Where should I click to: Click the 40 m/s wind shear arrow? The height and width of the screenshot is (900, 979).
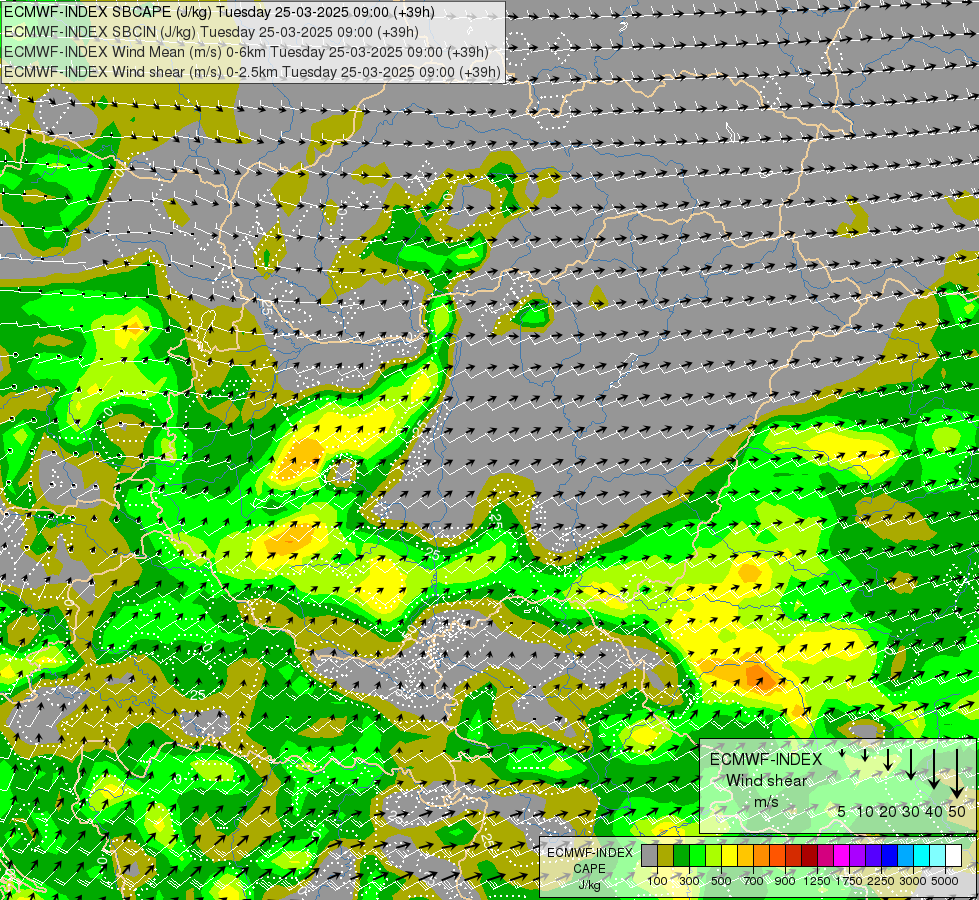tap(934, 769)
